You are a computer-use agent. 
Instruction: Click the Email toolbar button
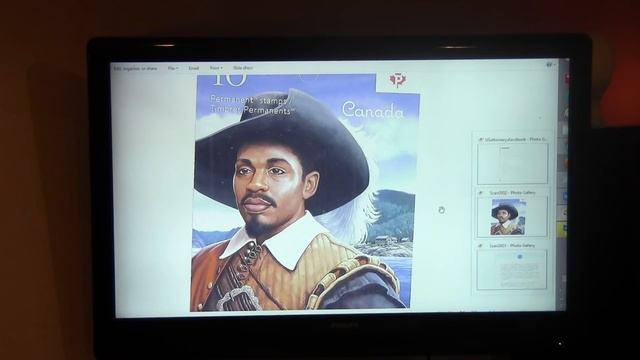coord(193,68)
